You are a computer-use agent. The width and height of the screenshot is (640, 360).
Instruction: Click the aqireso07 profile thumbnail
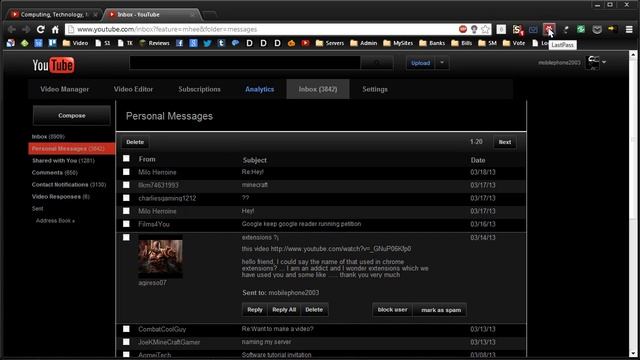tap(160, 256)
